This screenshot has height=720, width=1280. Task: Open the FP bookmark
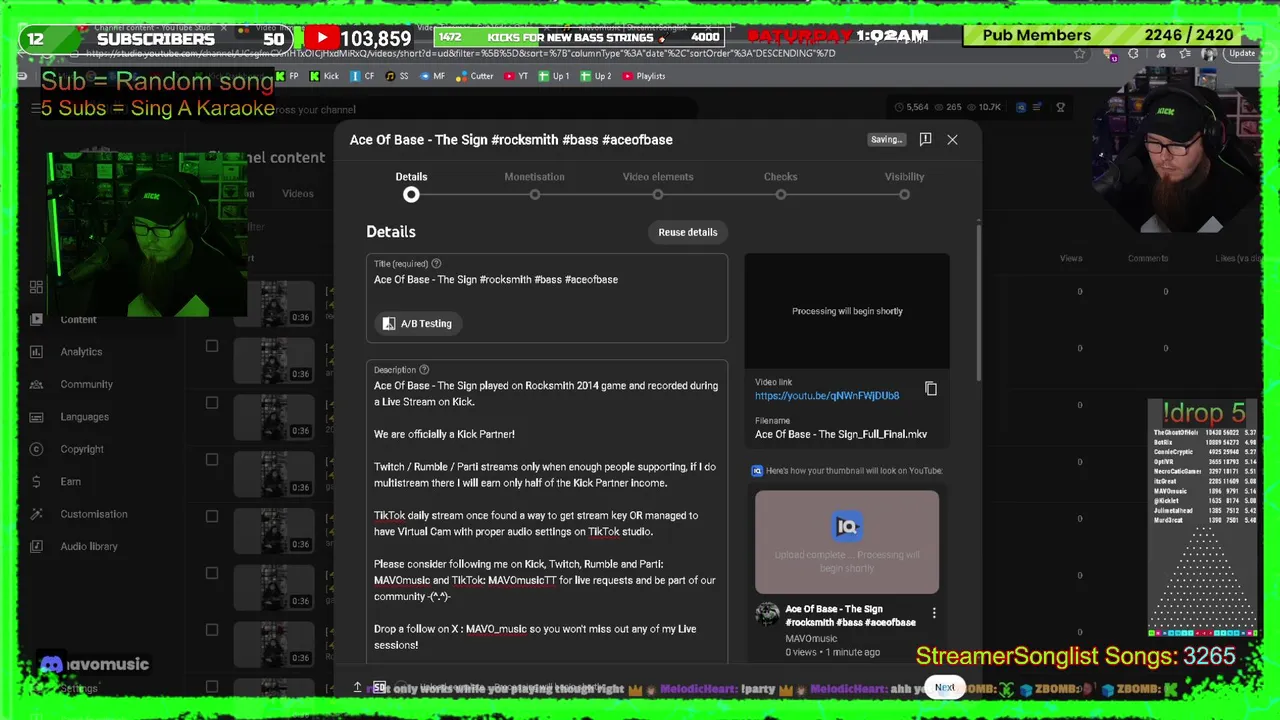coord(287,76)
